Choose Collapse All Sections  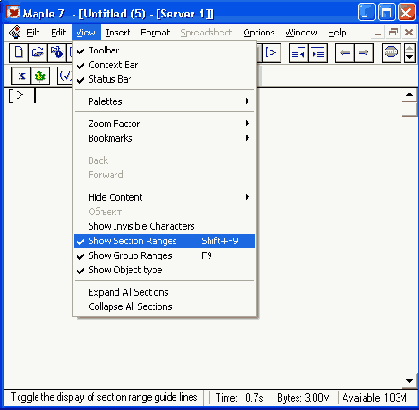pyautogui.click(x=164, y=307)
